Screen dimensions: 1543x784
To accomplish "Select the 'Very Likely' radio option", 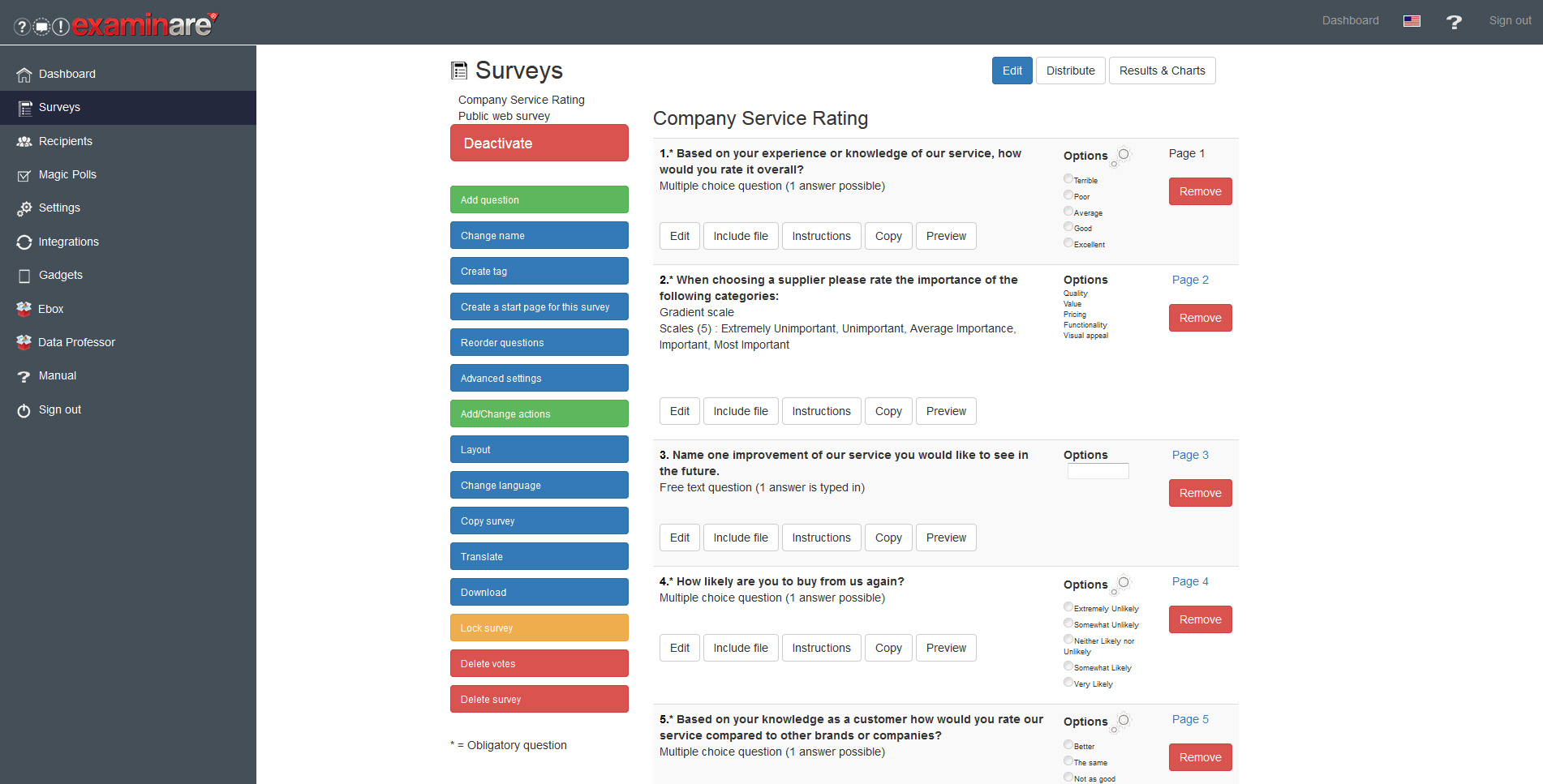I will click(x=1068, y=682).
